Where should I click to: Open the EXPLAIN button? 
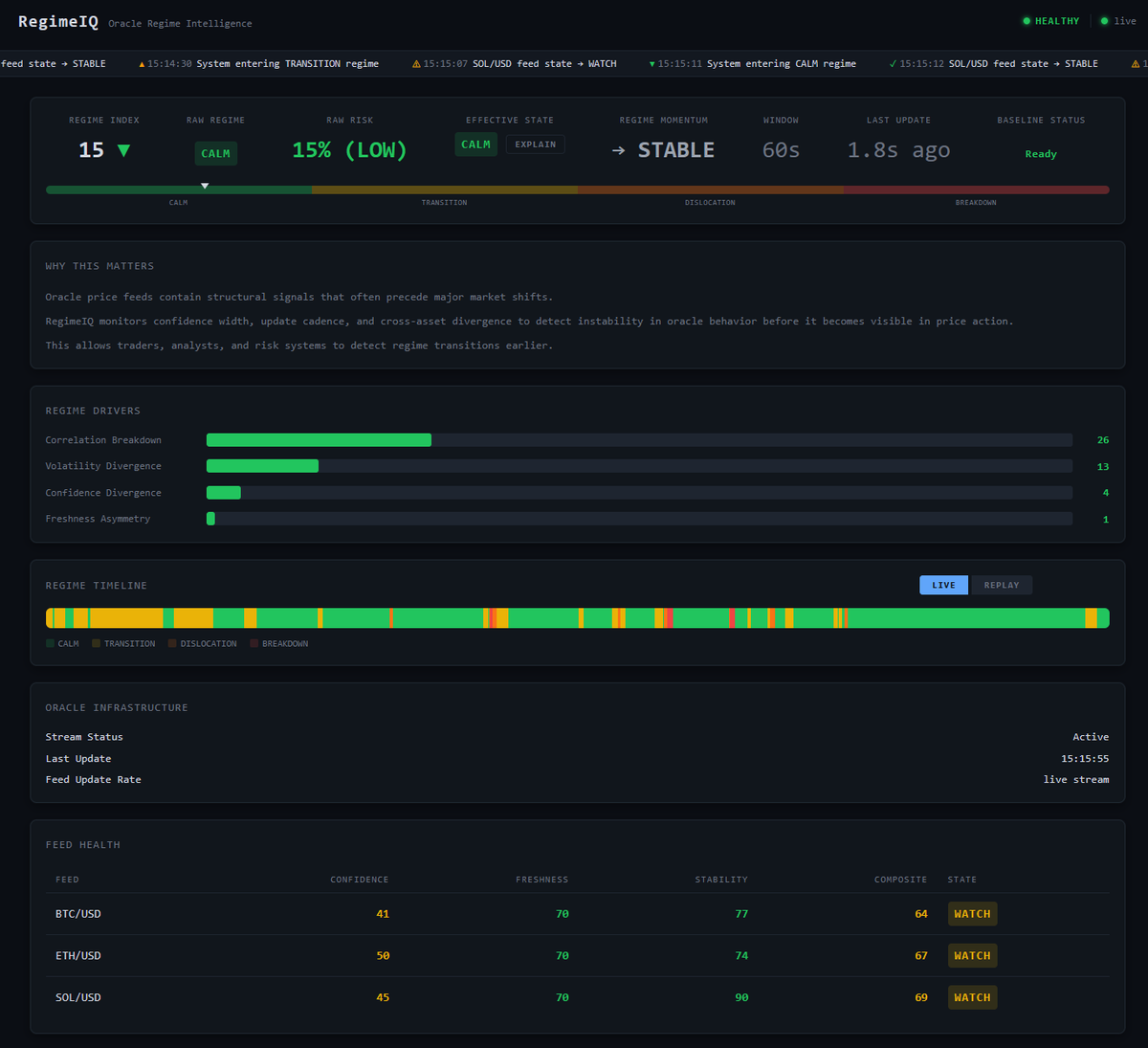click(536, 145)
